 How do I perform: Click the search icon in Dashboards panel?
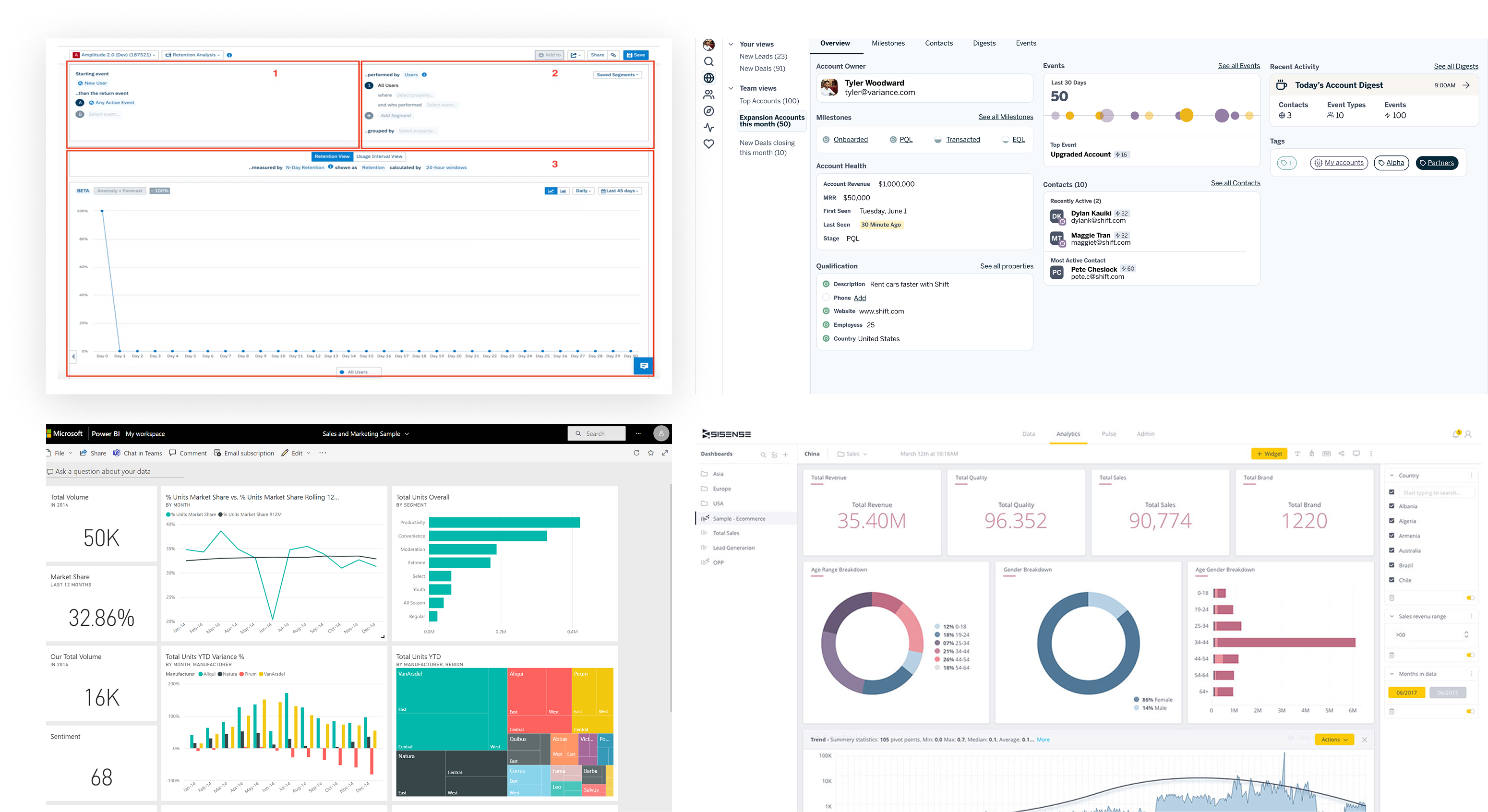pos(763,455)
